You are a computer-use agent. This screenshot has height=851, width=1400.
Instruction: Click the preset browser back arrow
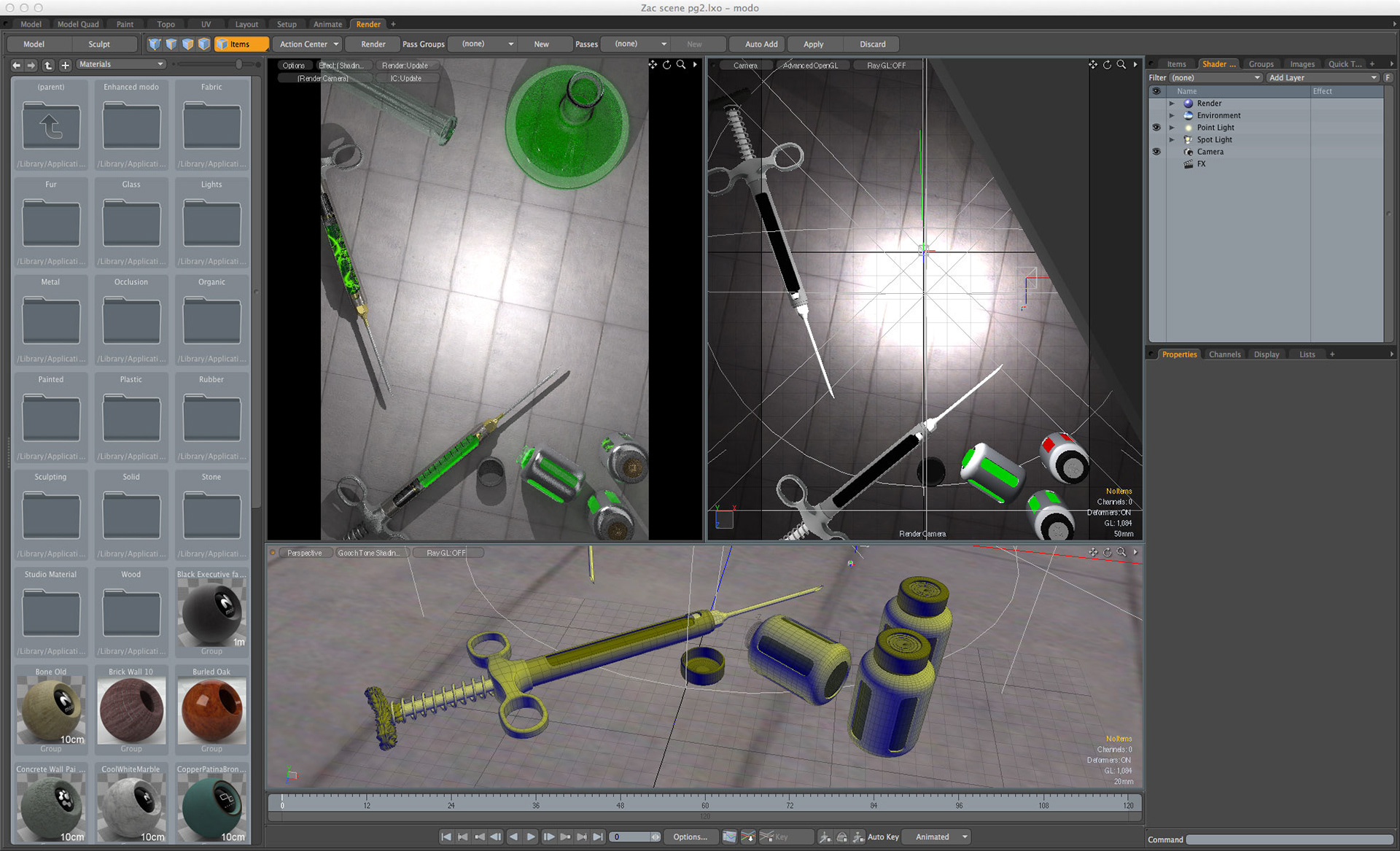[16, 65]
